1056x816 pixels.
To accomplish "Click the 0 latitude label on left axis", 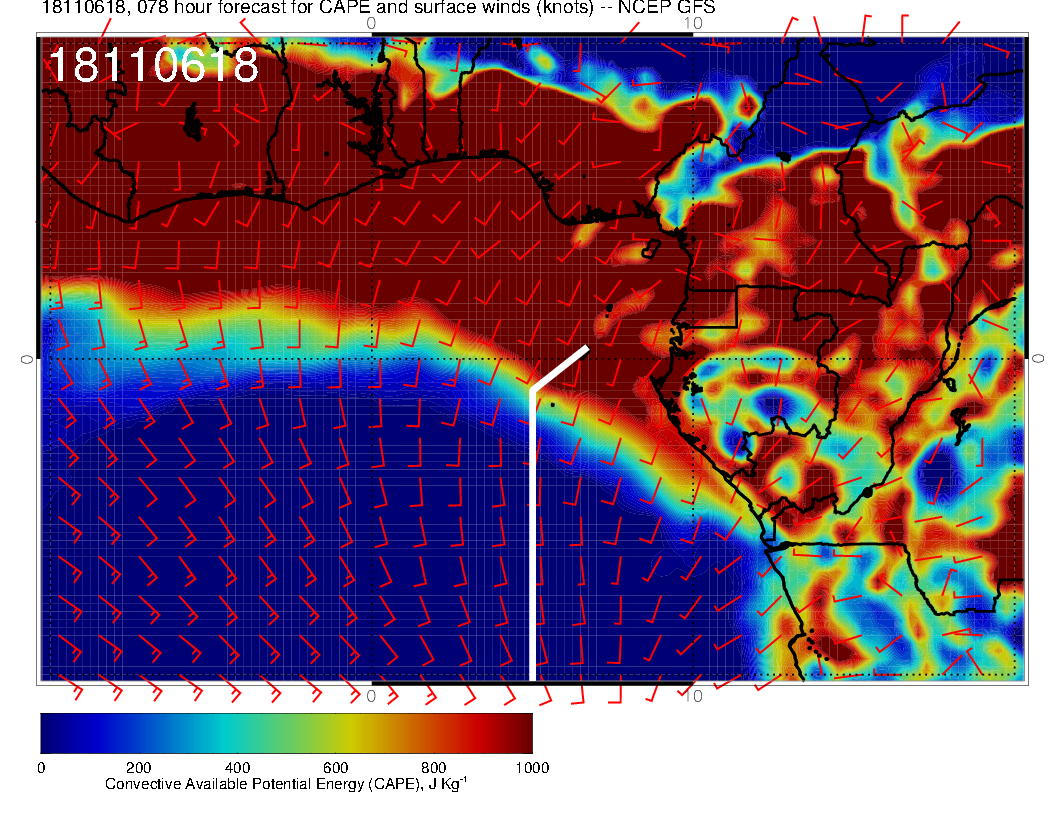I will pos(26,360).
